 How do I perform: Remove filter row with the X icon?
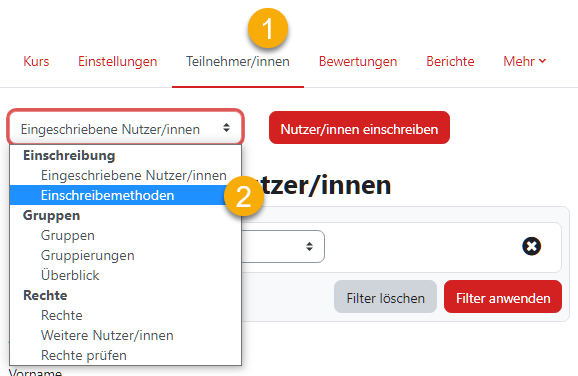(x=531, y=246)
